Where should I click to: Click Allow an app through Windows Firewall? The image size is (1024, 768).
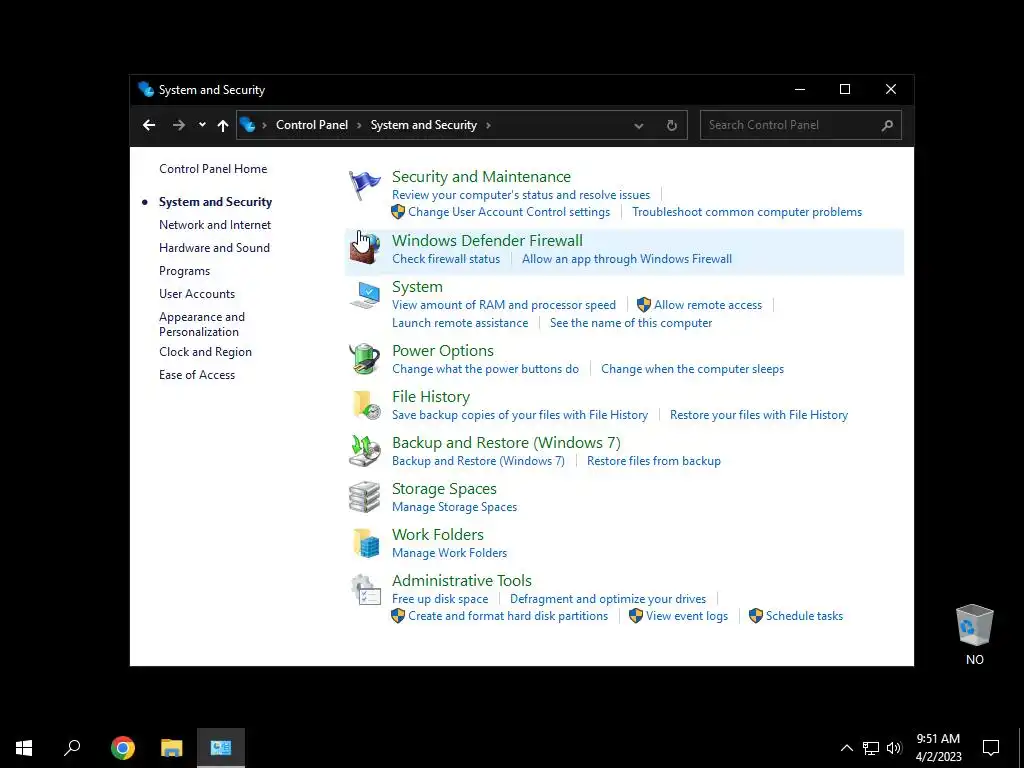pyautogui.click(x=627, y=259)
